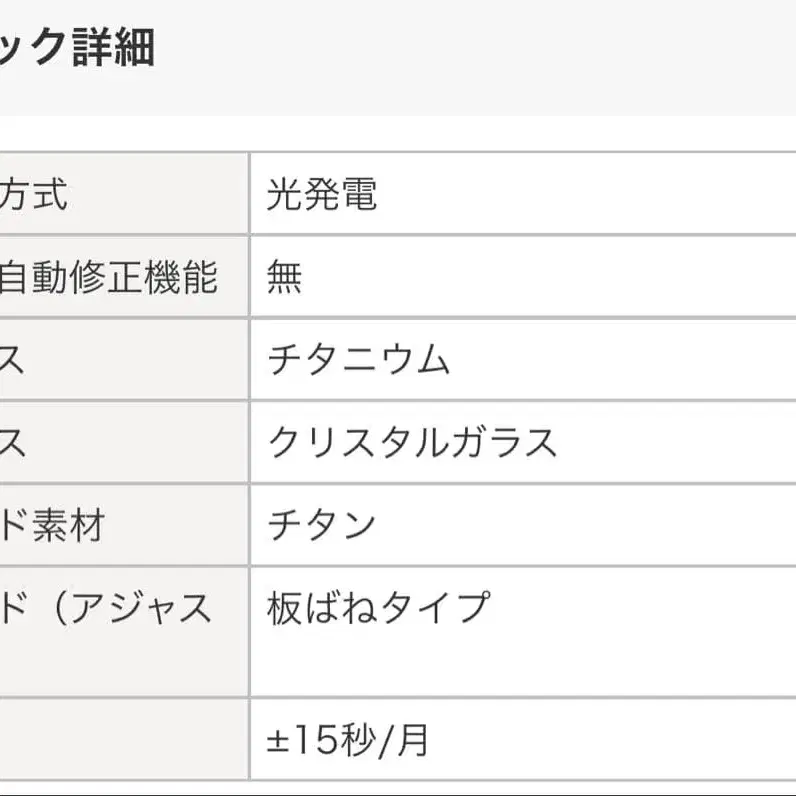This screenshot has height=796, width=796.
Task: Click blank space right of 無 value
Action: pyautogui.click(x=549, y=277)
